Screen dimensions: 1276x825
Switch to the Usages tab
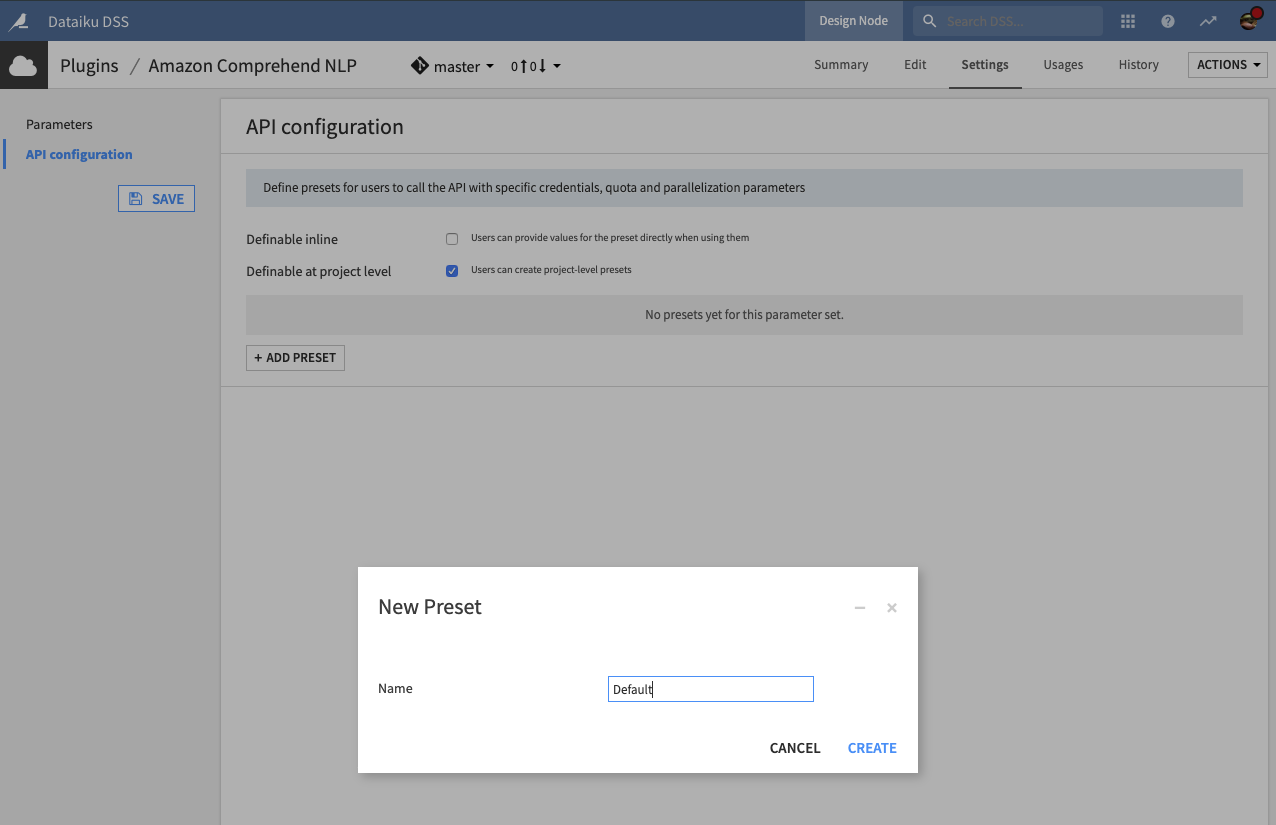pyautogui.click(x=1063, y=64)
